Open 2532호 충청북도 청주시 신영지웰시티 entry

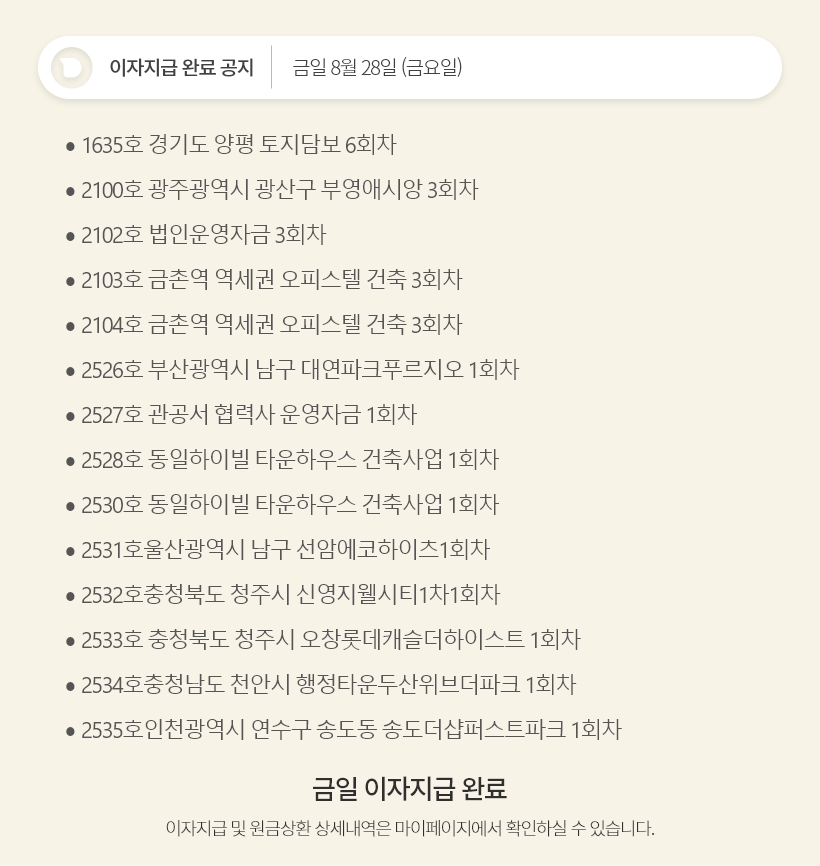click(291, 595)
